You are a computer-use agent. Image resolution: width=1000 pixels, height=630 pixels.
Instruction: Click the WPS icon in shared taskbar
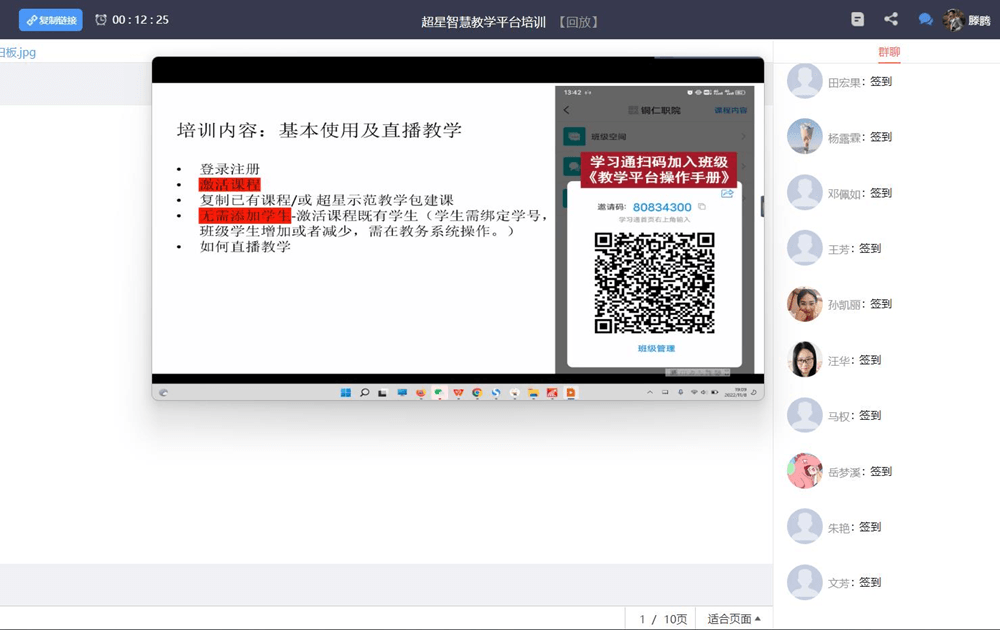point(458,393)
